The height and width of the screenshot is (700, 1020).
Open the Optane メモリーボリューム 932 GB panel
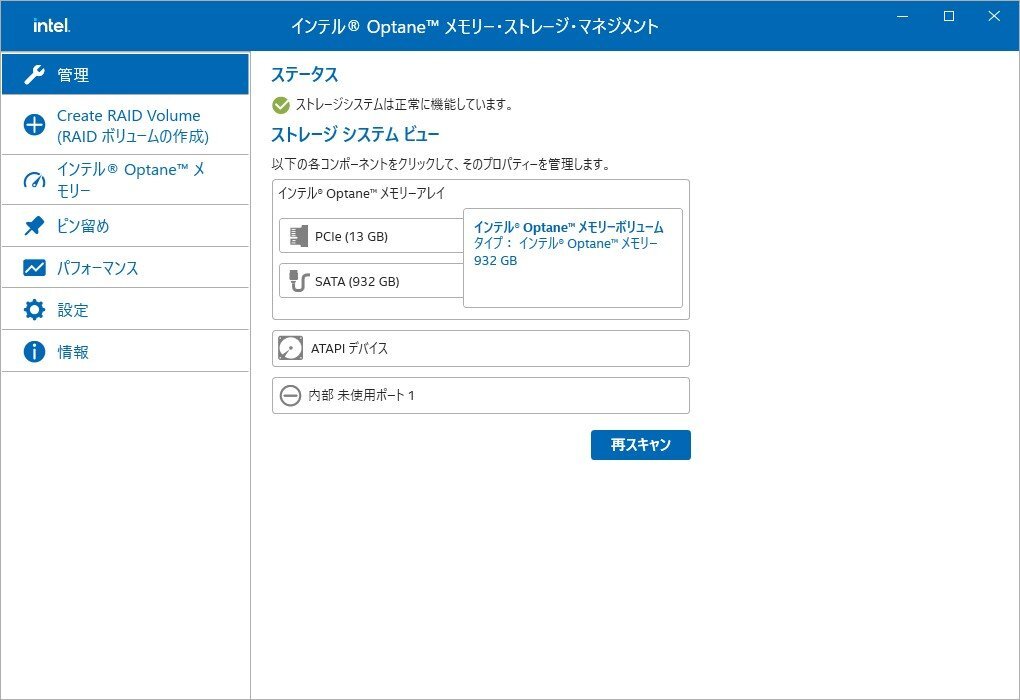pyautogui.click(x=573, y=258)
